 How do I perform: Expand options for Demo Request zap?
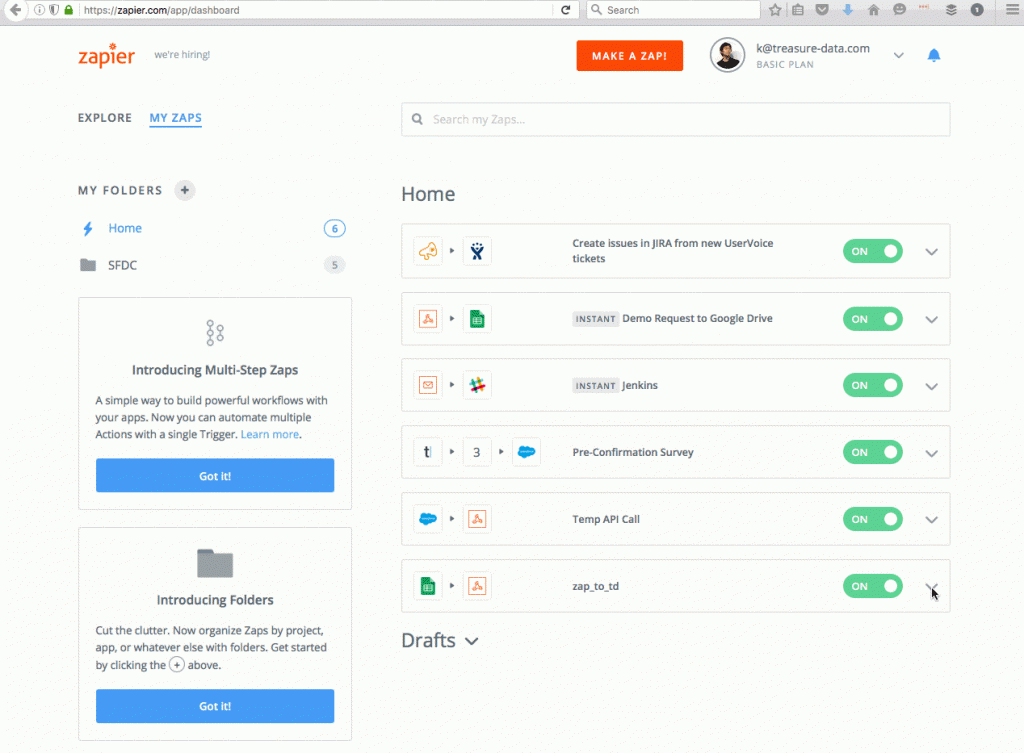click(x=931, y=319)
